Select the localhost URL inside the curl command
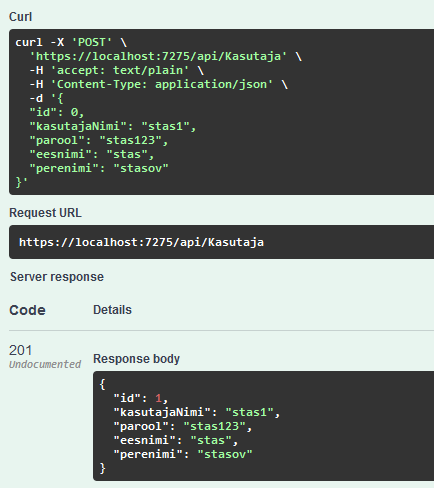This screenshot has width=434, height=488. click(x=158, y=56)
